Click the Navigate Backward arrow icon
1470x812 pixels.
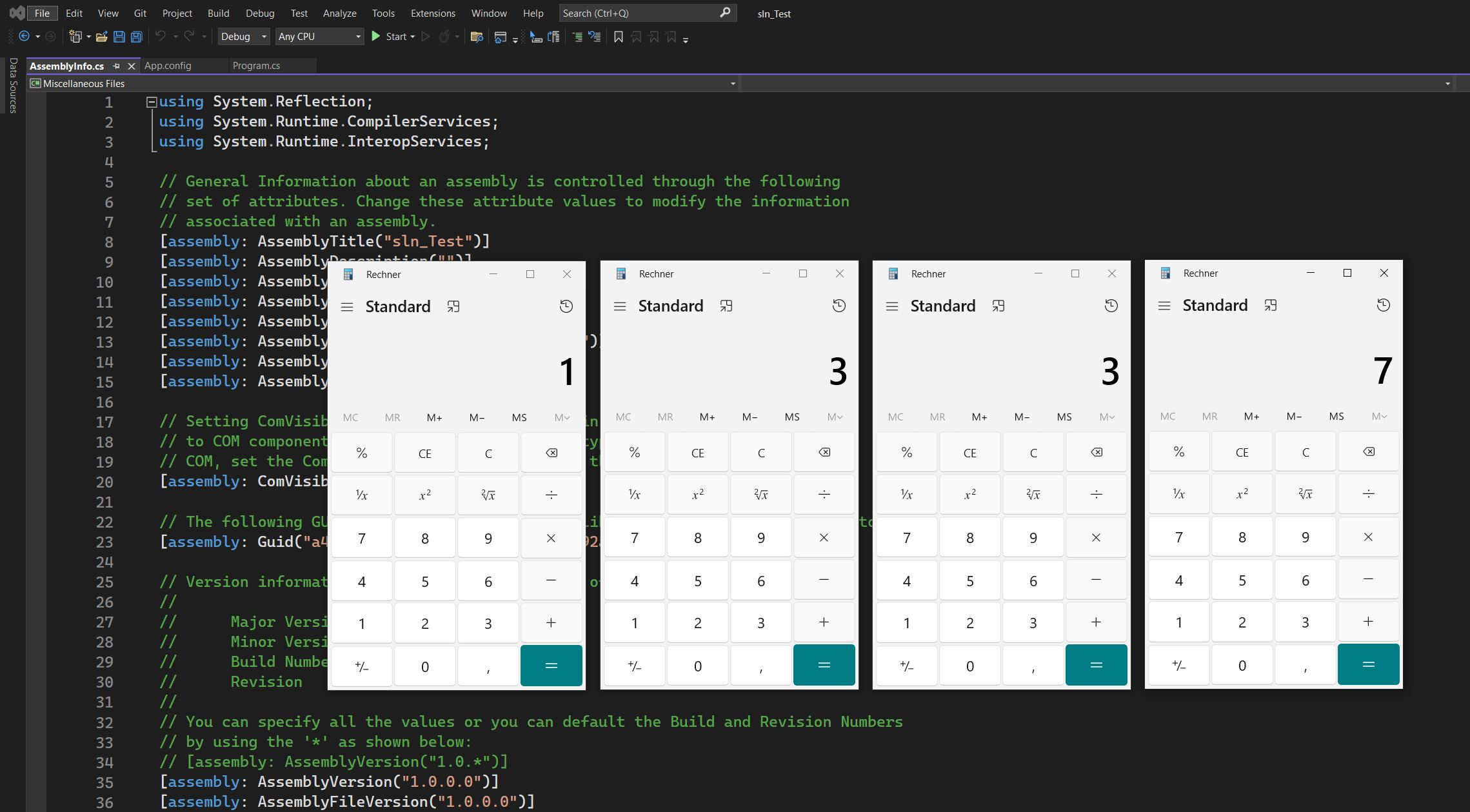click(25, 37)
